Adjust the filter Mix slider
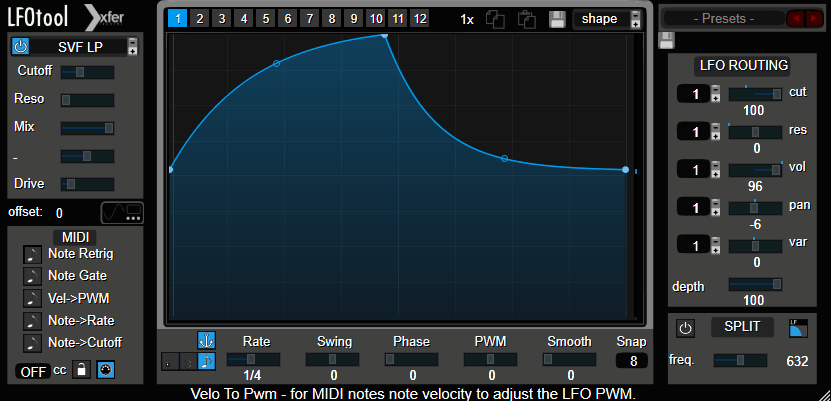 pos(87,128)
